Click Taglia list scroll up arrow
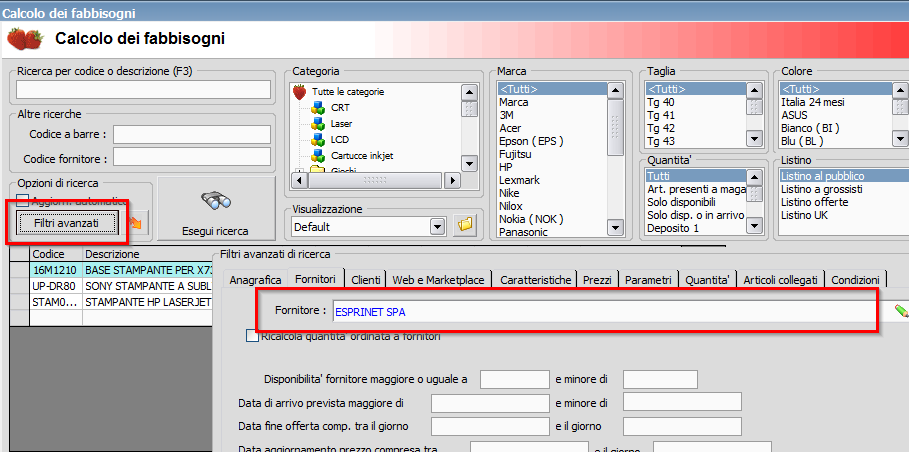Viewport: 909px width, 452px height. [x=754, y=90]
